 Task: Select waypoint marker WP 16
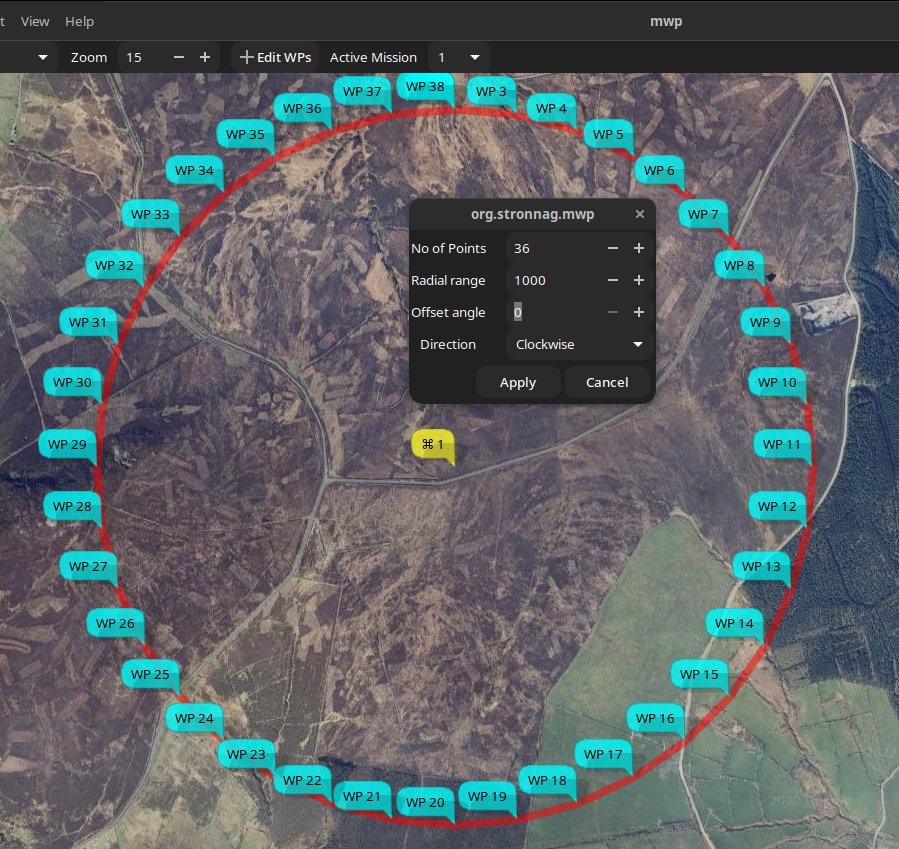tap(655, 718)
